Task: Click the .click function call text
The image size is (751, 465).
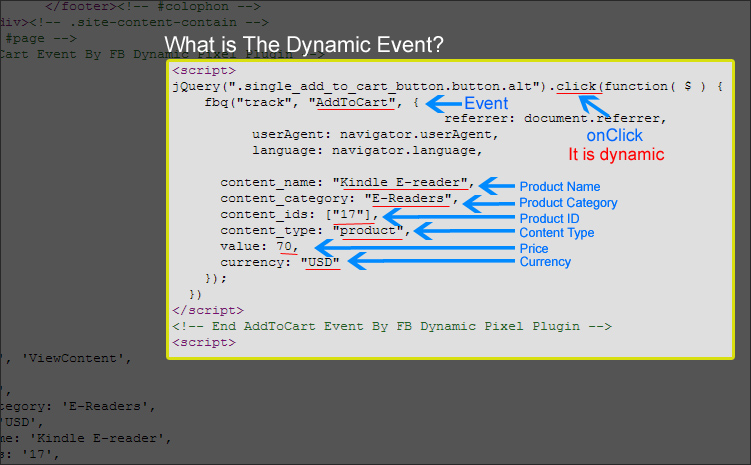Action: [576, 86]
